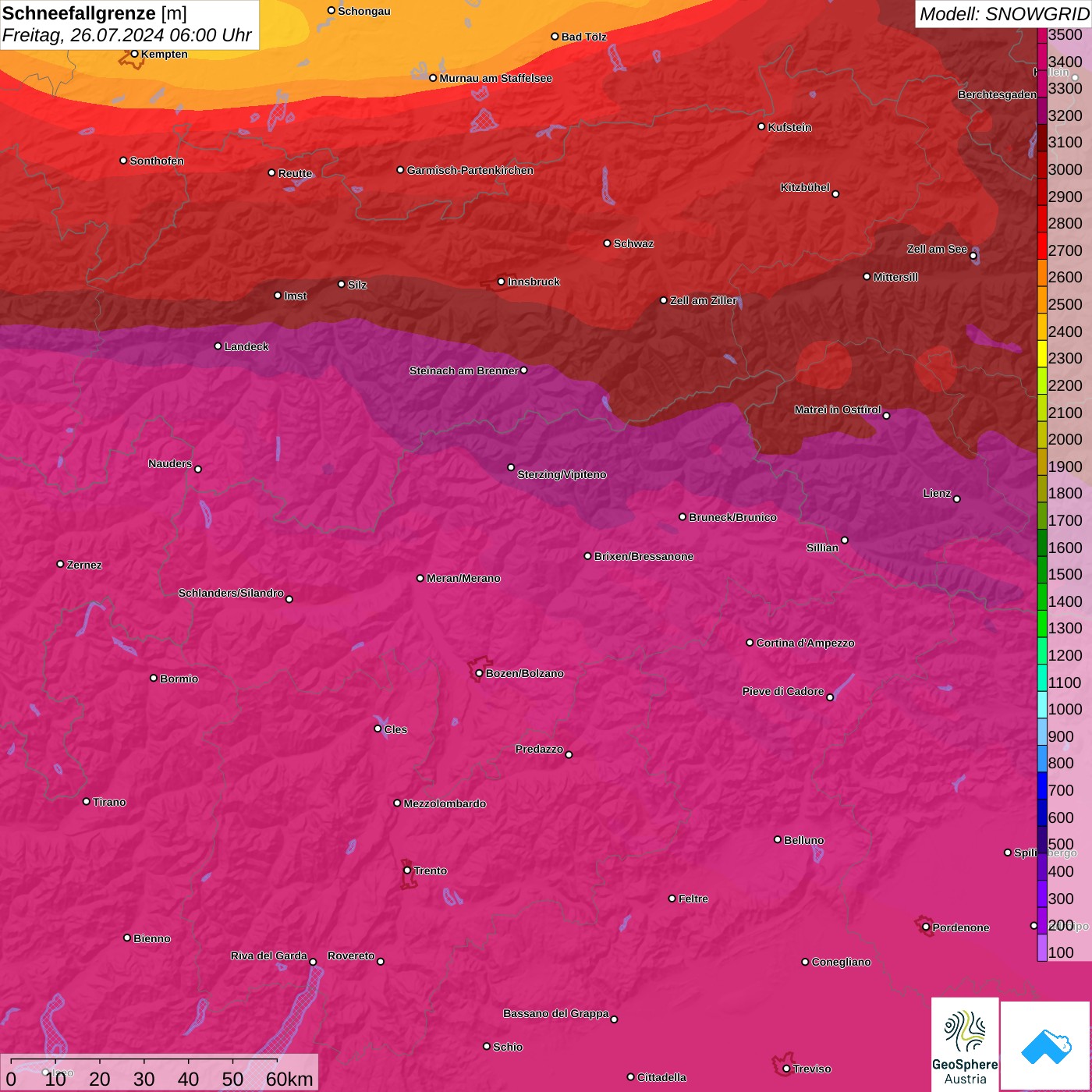Select the blue 700 legend swatch
Image resolution: width=1092 pixels, height=1092 pixels.
[1042, 785]
